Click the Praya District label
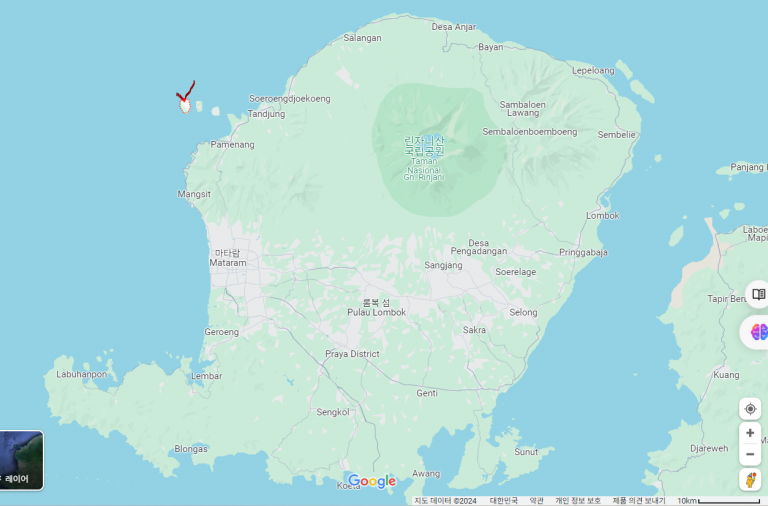This screenshot has height=506, width=768. click(352, 354)
